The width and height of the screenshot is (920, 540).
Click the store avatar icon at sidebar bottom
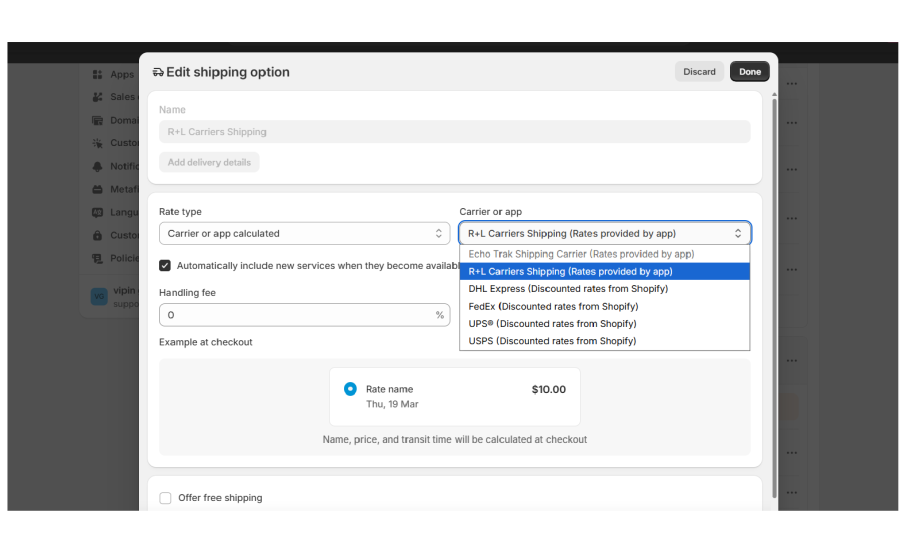click(99, 296)
